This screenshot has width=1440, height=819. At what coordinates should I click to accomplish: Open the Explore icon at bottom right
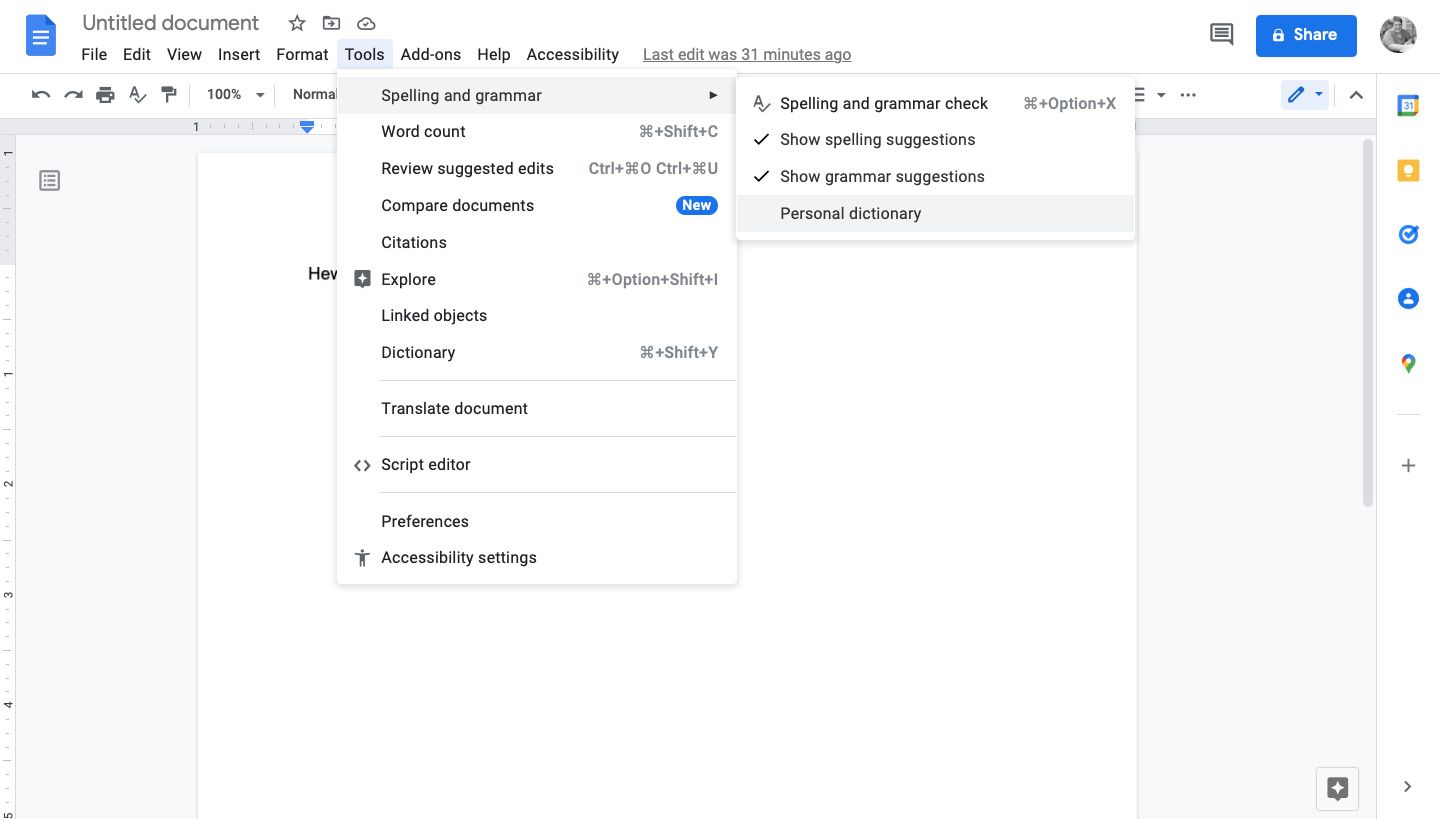[1337, 789]
